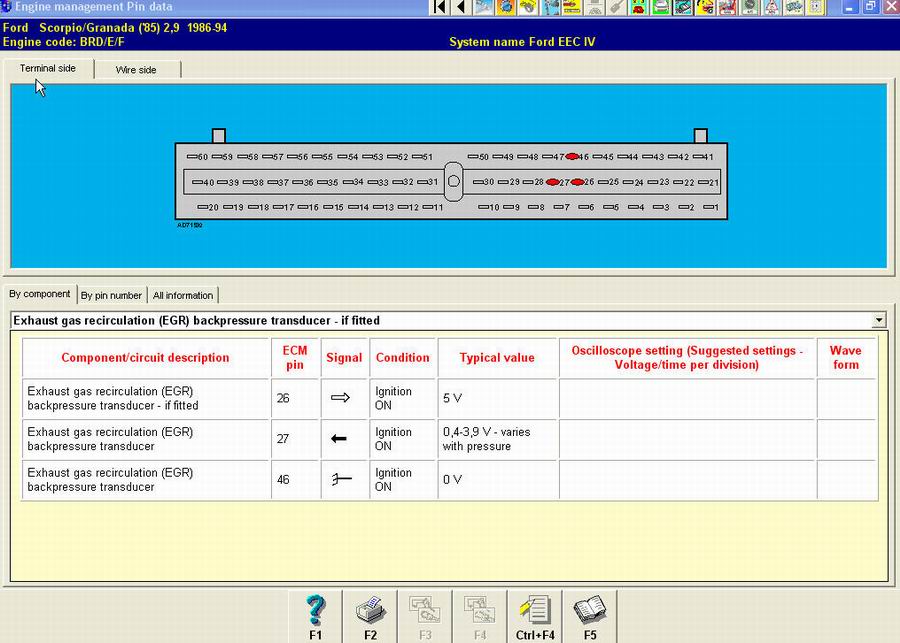
Task: Click the grey wrench toolbar icon
Action: tap(616, 7)
